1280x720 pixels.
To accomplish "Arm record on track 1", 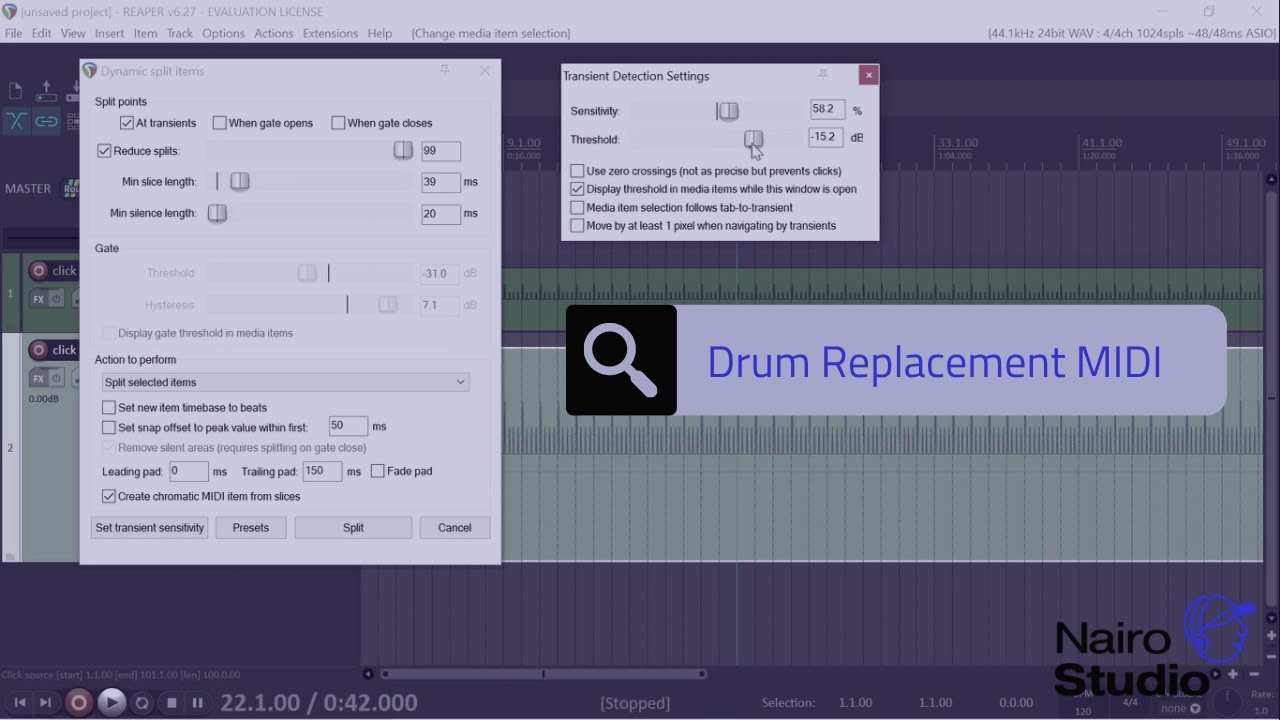I will point(39,270).
